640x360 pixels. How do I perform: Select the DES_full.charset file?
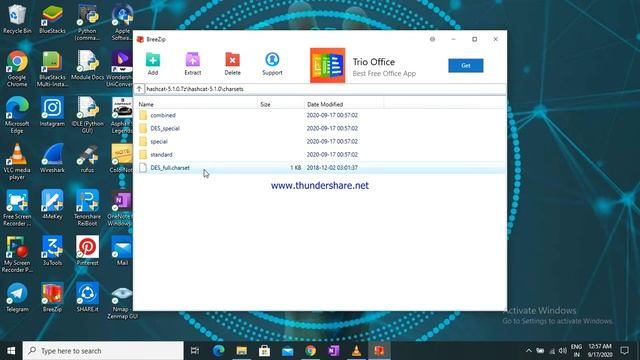[320, 168]
